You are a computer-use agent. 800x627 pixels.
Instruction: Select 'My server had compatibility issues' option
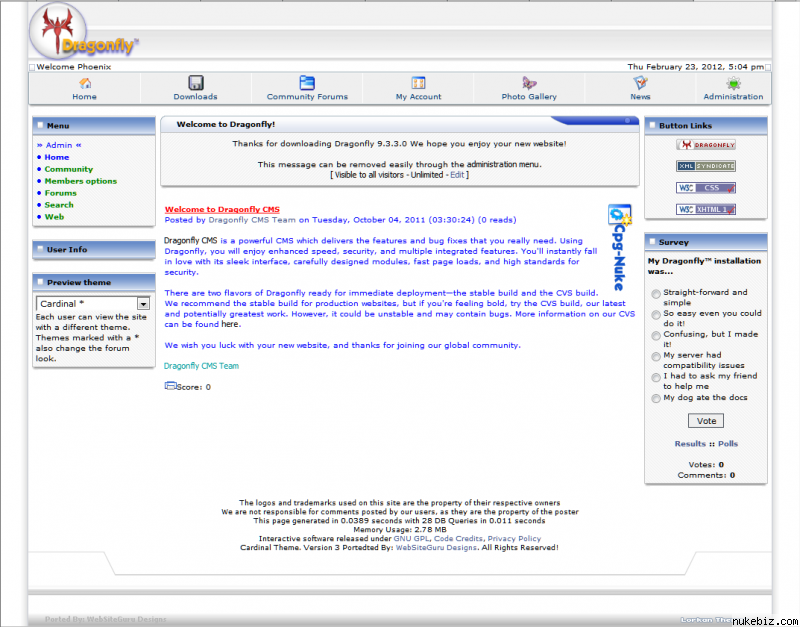(x=656, y=357)
